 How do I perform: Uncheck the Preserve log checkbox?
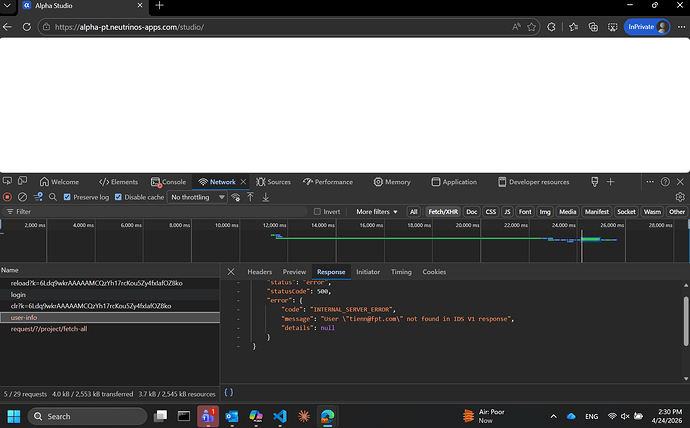pyautogui.click(x=67, y=197)
